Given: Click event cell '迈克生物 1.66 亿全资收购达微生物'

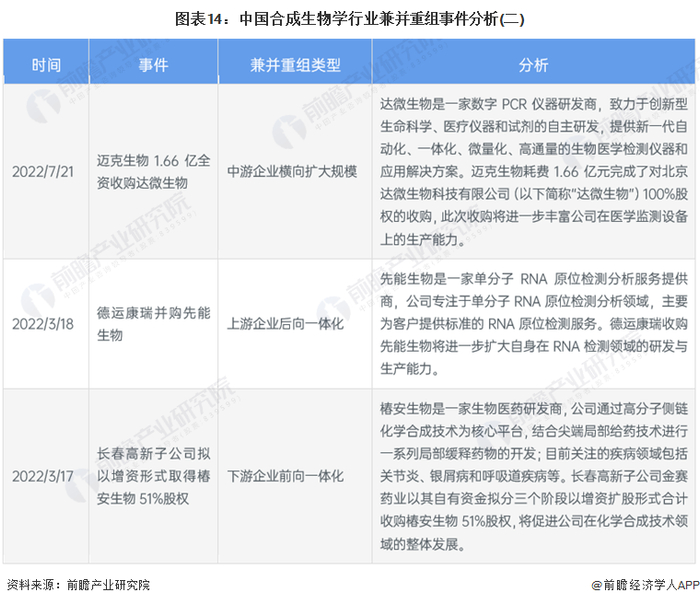Looking at the screenshot, I should tap(154, 171).
